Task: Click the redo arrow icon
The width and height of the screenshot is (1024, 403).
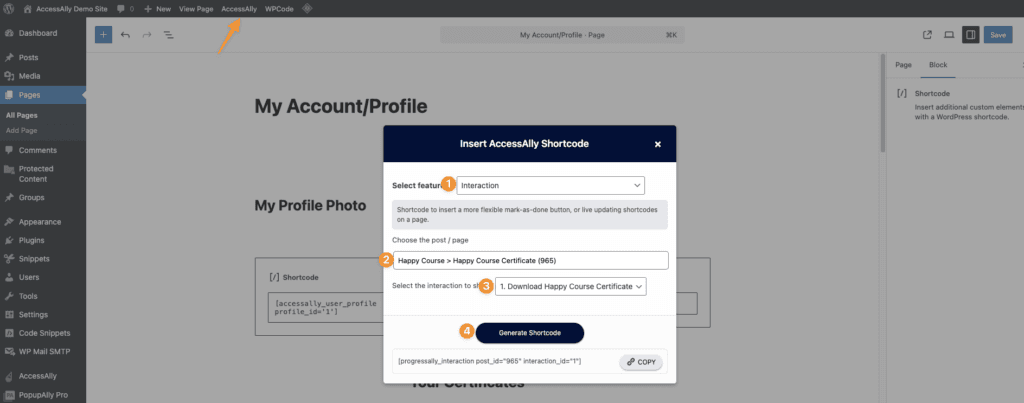Action: pyautogui.click(x=147, y=34)
